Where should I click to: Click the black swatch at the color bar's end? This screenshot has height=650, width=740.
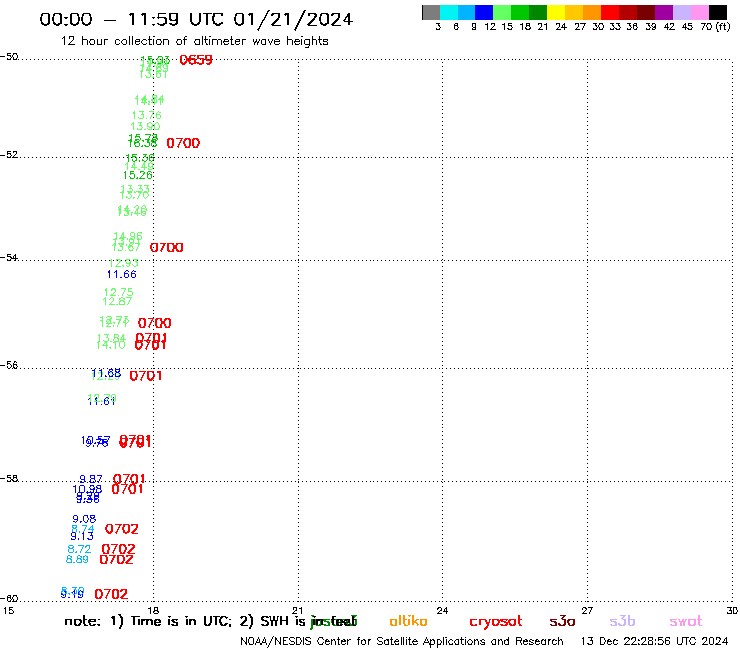[718, 13]
